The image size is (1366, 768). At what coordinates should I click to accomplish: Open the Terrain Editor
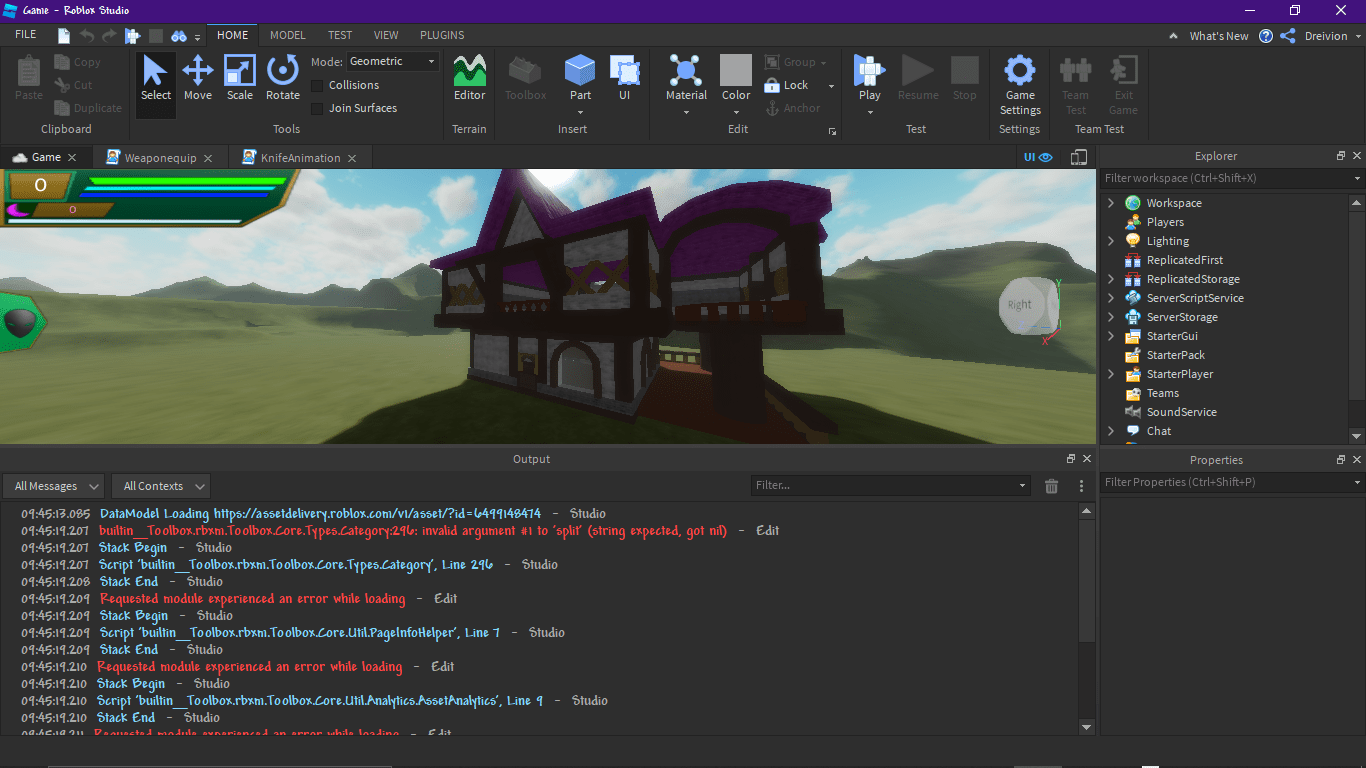click(x=468, y=80)
